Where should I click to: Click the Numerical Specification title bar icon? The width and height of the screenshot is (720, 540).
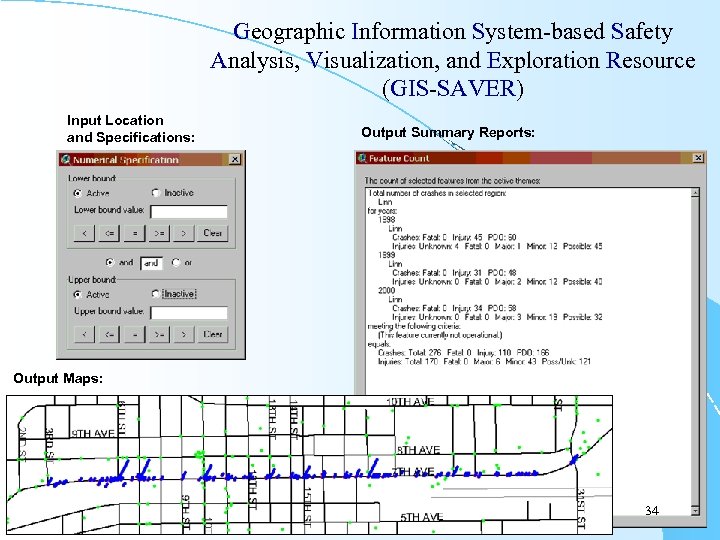coord(65,159)
